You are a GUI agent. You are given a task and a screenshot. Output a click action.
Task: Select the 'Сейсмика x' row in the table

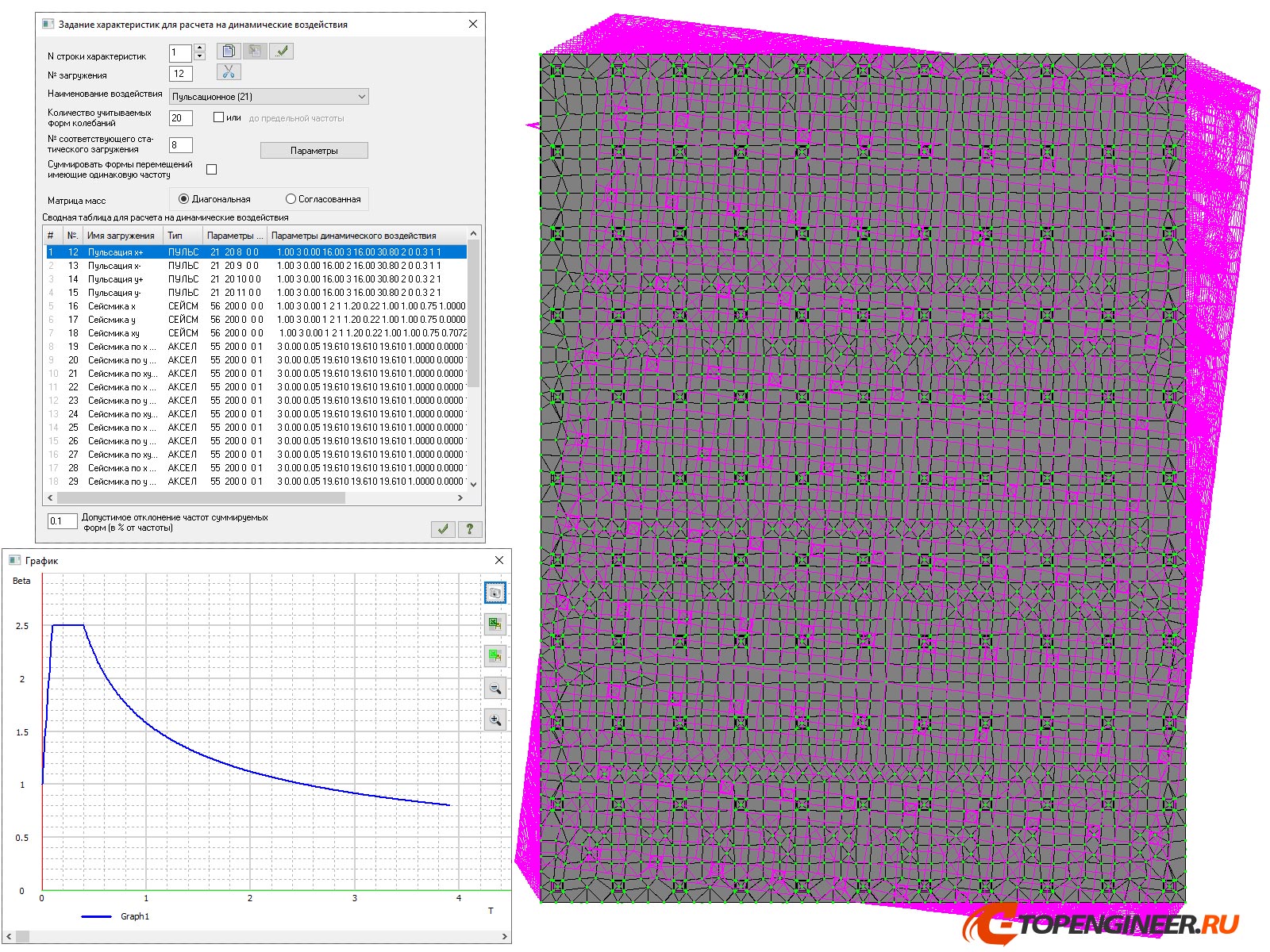(111, 306)
